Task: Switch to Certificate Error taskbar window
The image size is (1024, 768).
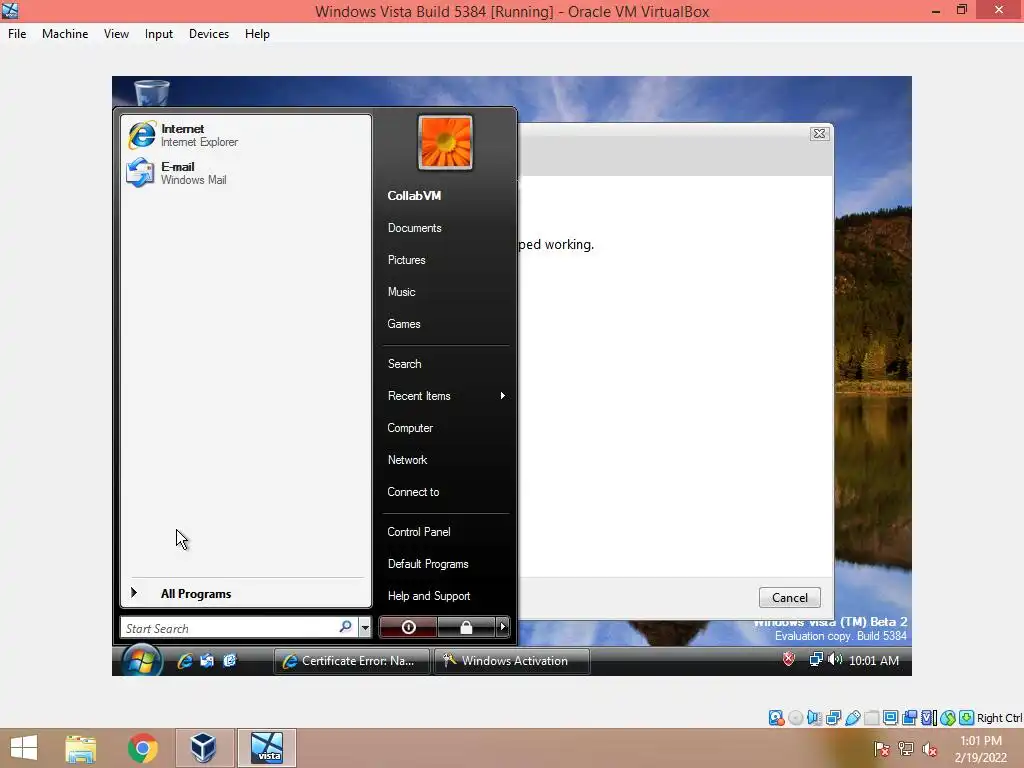Action: 351,661
